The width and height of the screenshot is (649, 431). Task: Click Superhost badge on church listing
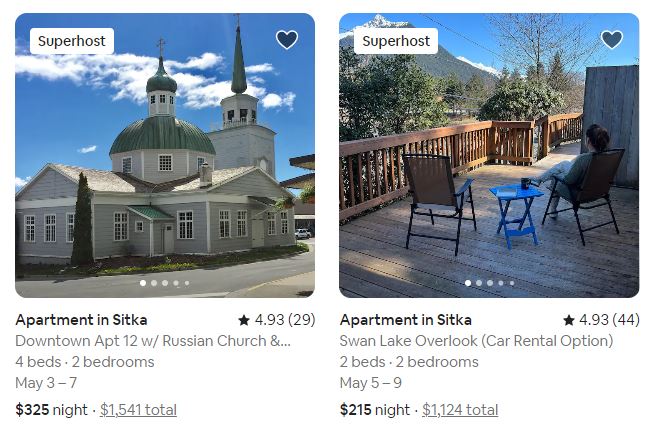pos(72,41)
